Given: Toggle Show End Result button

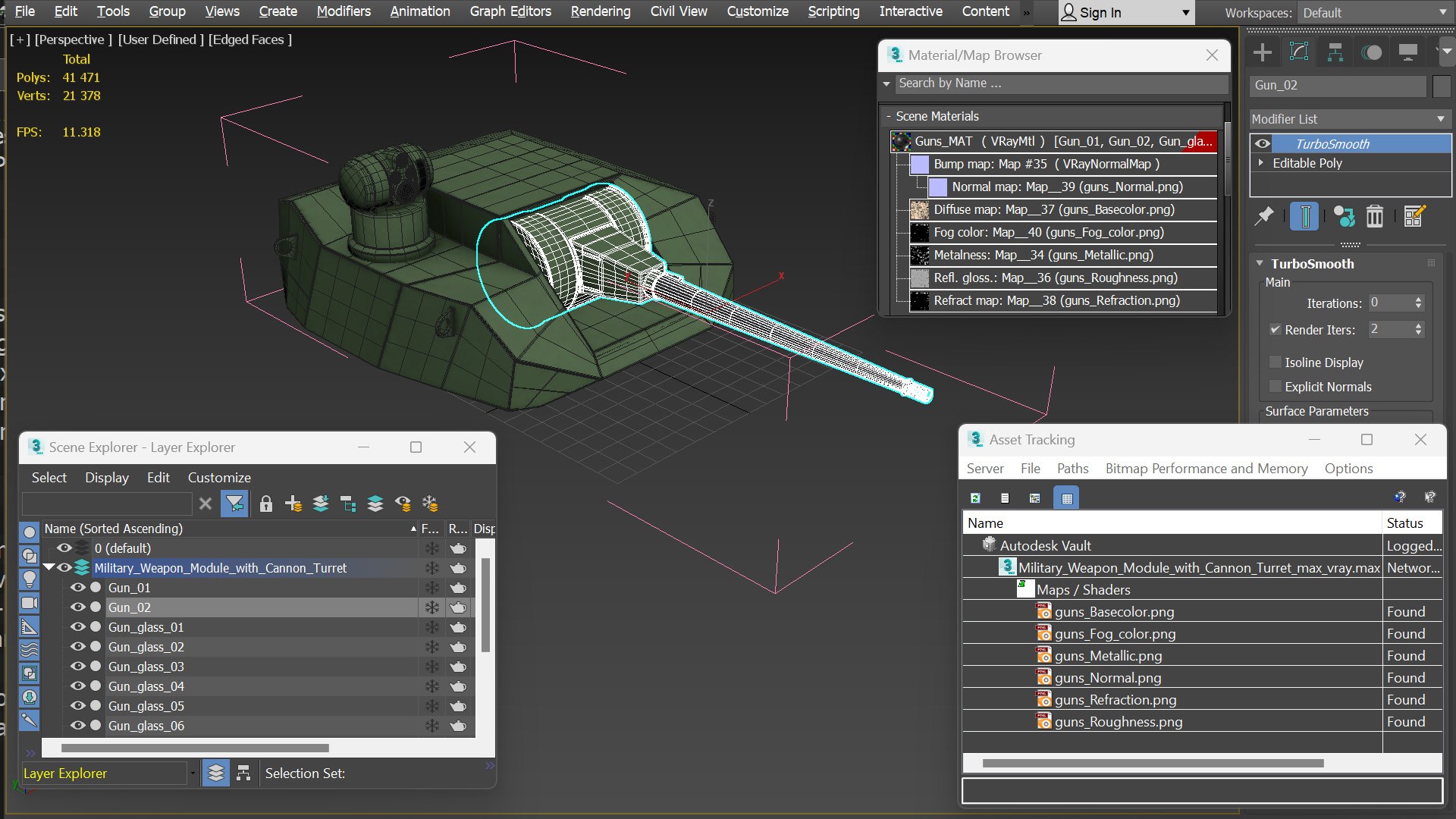Looking at the screenshot, I should [x=1304, y=217].
